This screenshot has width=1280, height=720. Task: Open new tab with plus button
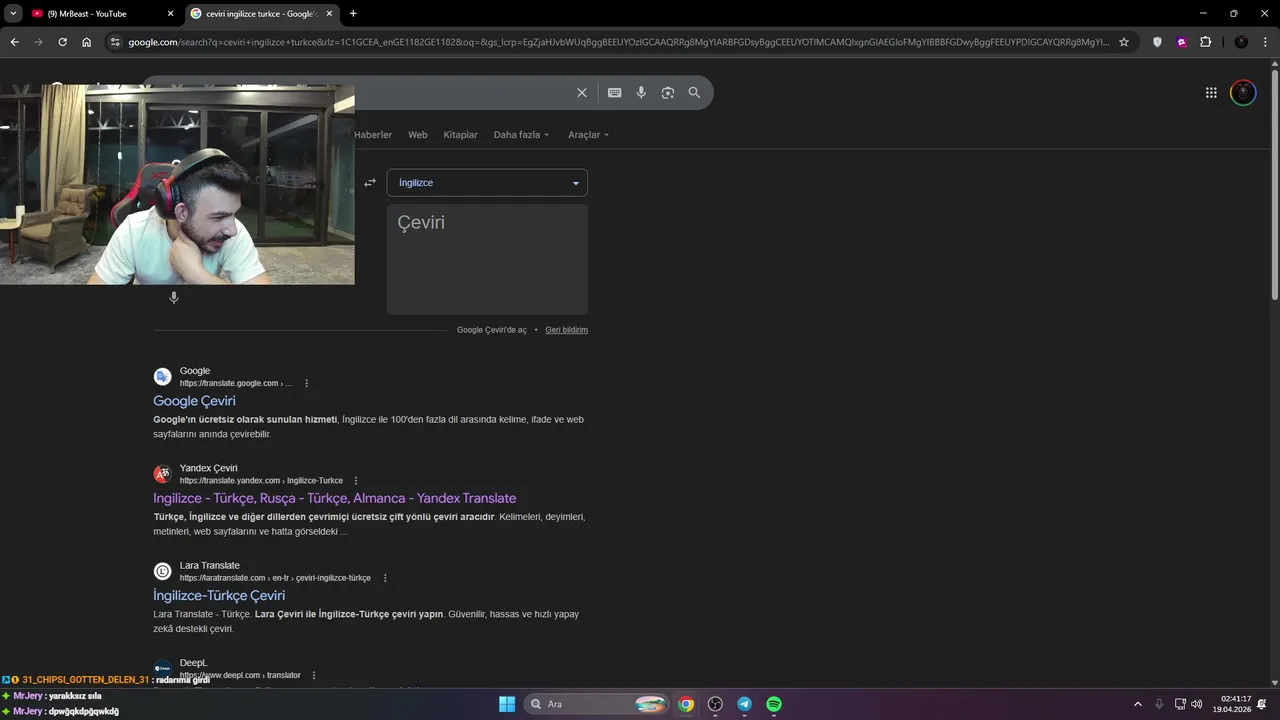click(x=353, y=13)
